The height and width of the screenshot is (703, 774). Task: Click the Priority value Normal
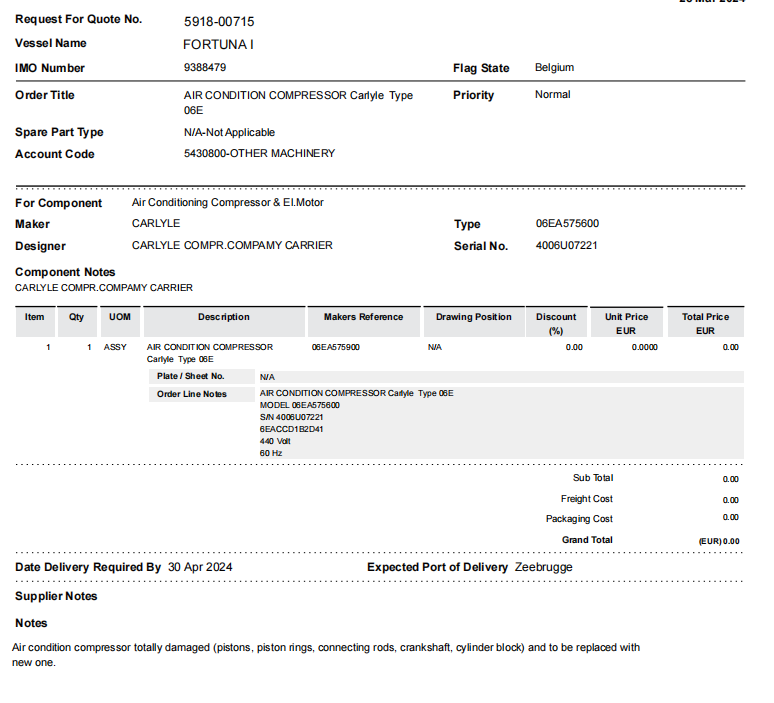tap(552, 95)
